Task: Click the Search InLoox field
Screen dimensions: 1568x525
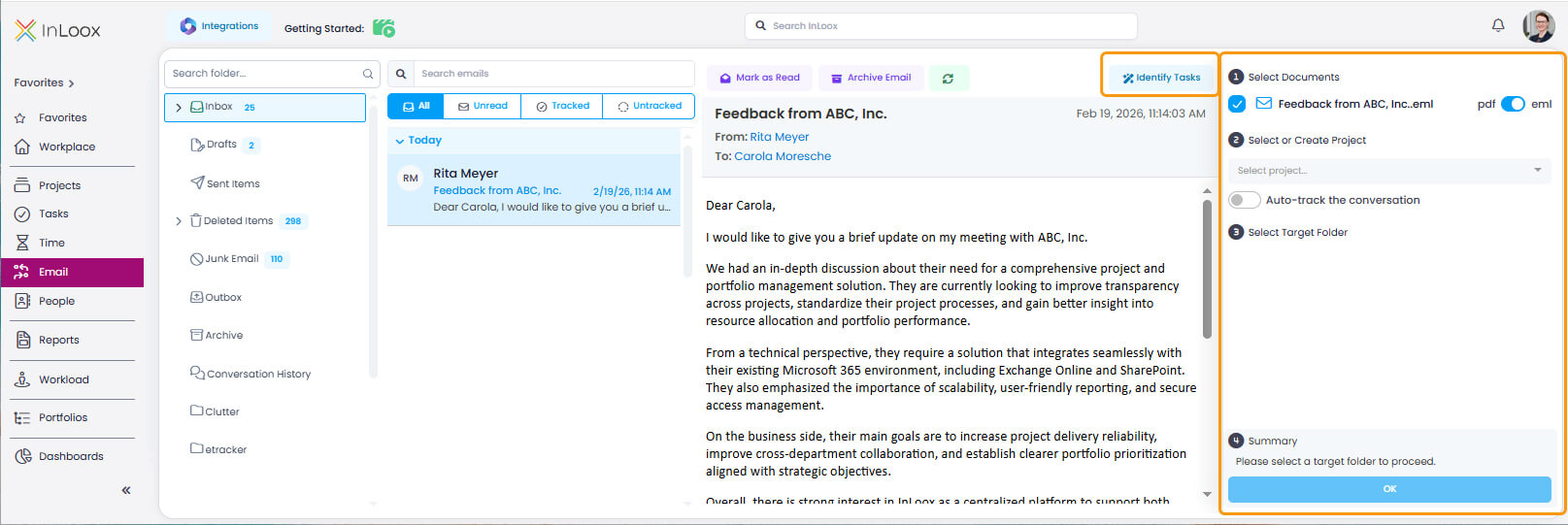Action: (x=941, y=26)
